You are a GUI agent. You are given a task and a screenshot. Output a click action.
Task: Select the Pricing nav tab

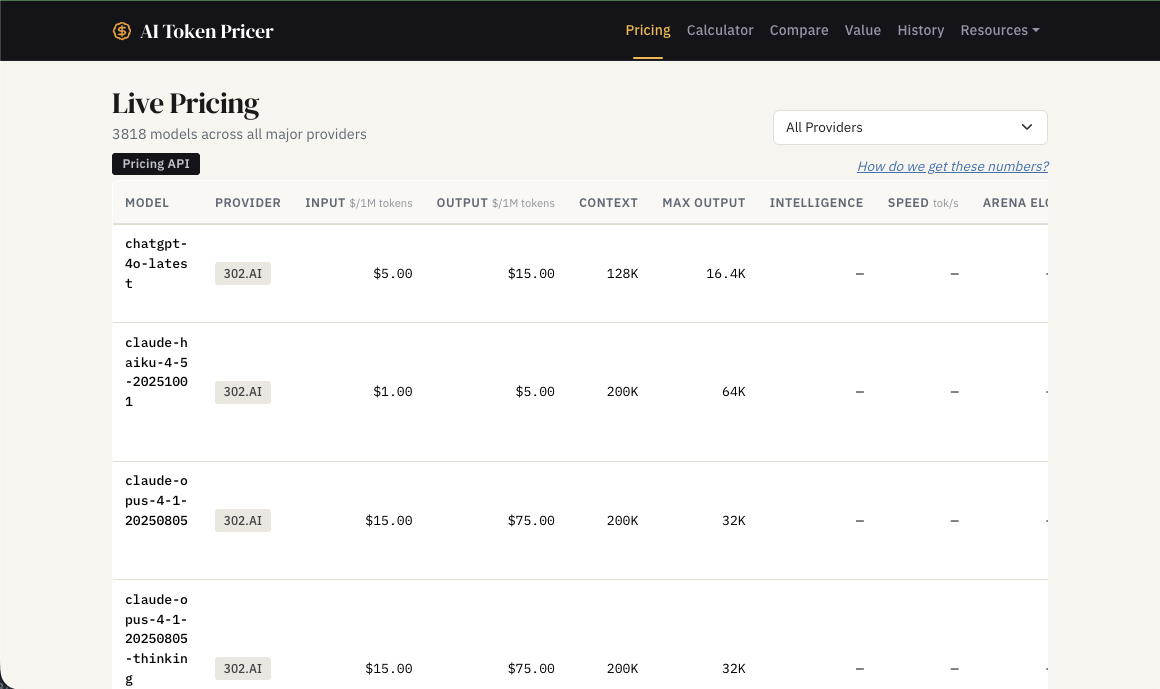pyautogui.click(x=648, y=30)
